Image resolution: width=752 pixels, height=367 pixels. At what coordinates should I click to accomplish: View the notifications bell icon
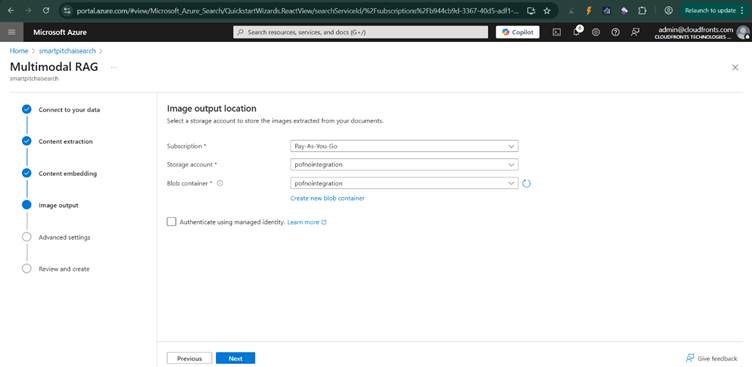point(576,32)
